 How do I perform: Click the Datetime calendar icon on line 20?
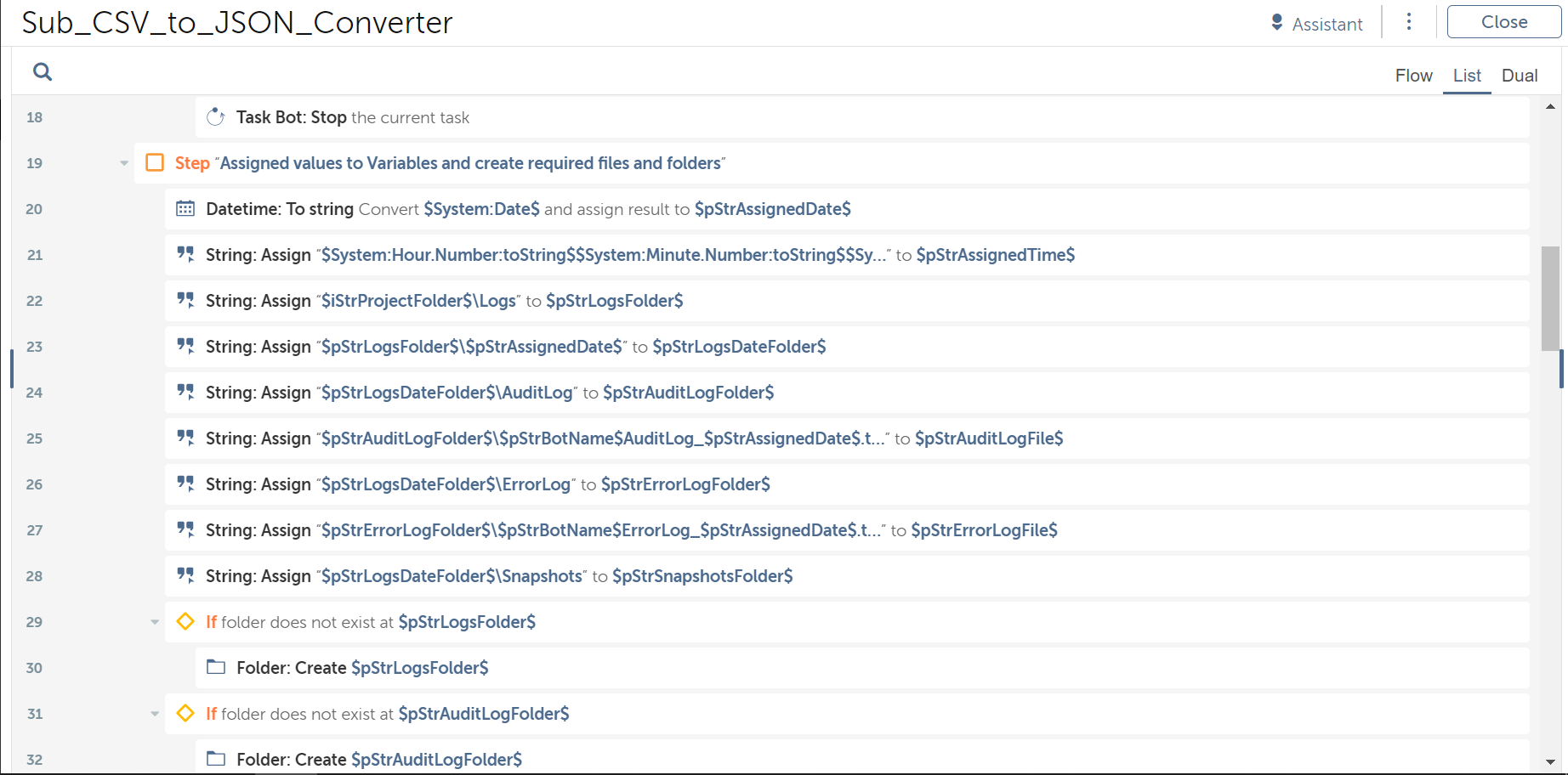point(185,209)
